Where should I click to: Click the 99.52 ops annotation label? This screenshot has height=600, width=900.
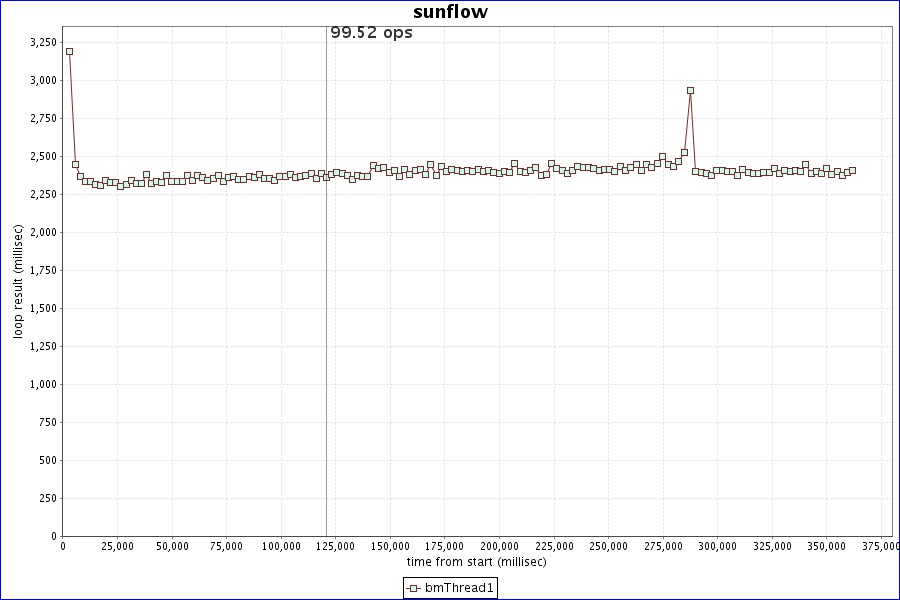(x=371, y=33)
